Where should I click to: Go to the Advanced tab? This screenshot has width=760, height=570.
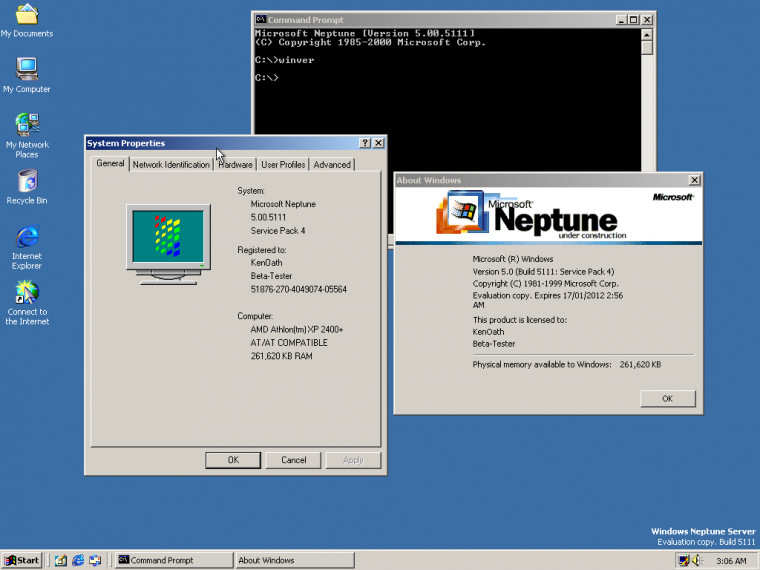(332, 165)
